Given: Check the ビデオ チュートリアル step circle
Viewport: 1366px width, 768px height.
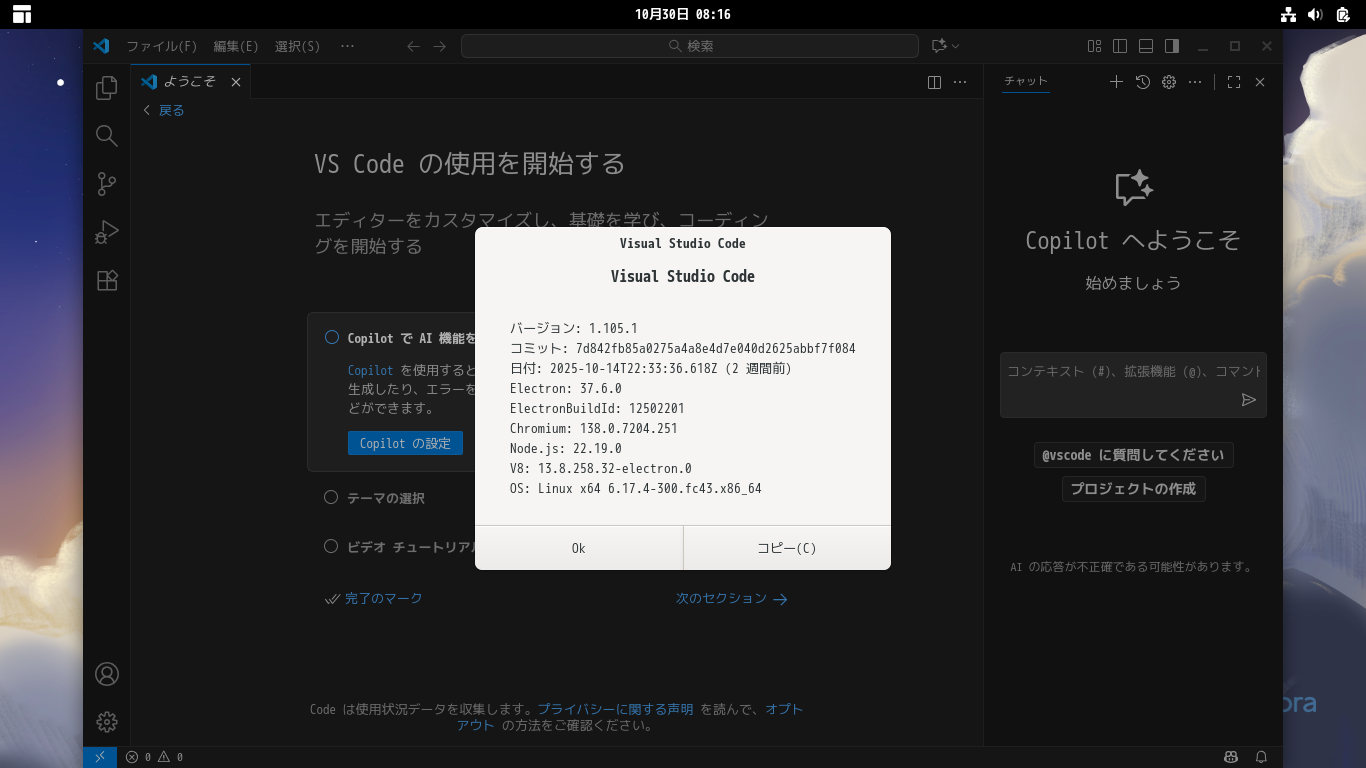Looking at the screenshot, I should click(331, 546).
